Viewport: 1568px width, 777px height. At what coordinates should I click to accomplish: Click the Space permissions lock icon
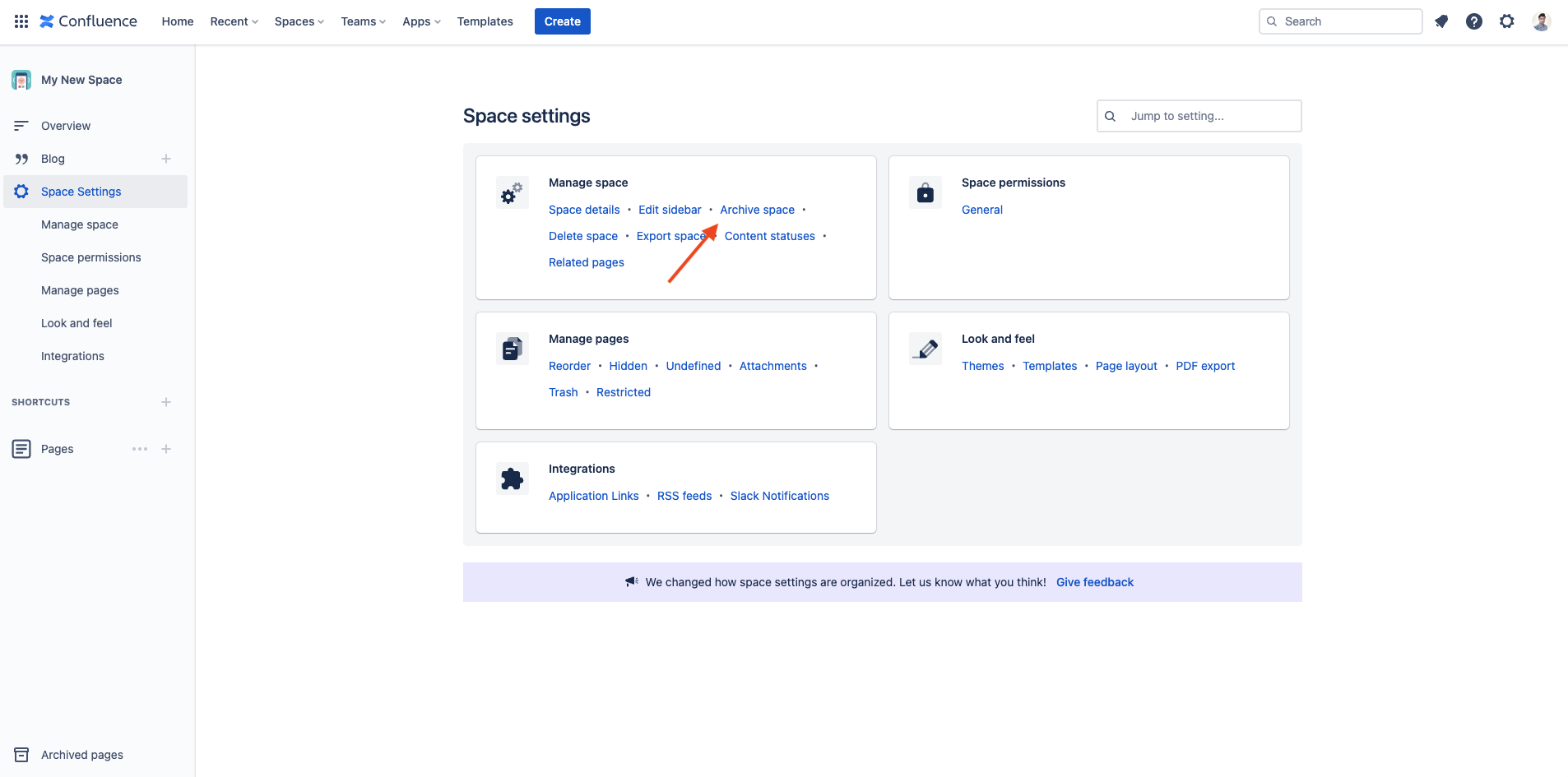pyautogui.click(x=925, y=192)
